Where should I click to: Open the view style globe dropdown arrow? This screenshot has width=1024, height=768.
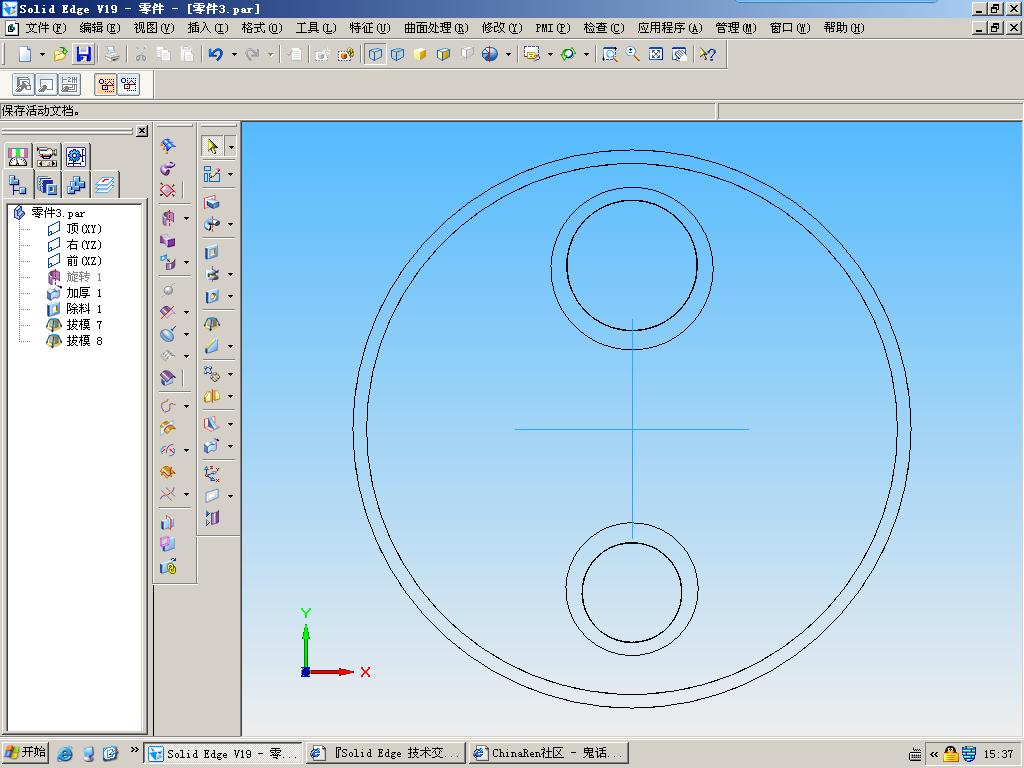coord(508,55)
